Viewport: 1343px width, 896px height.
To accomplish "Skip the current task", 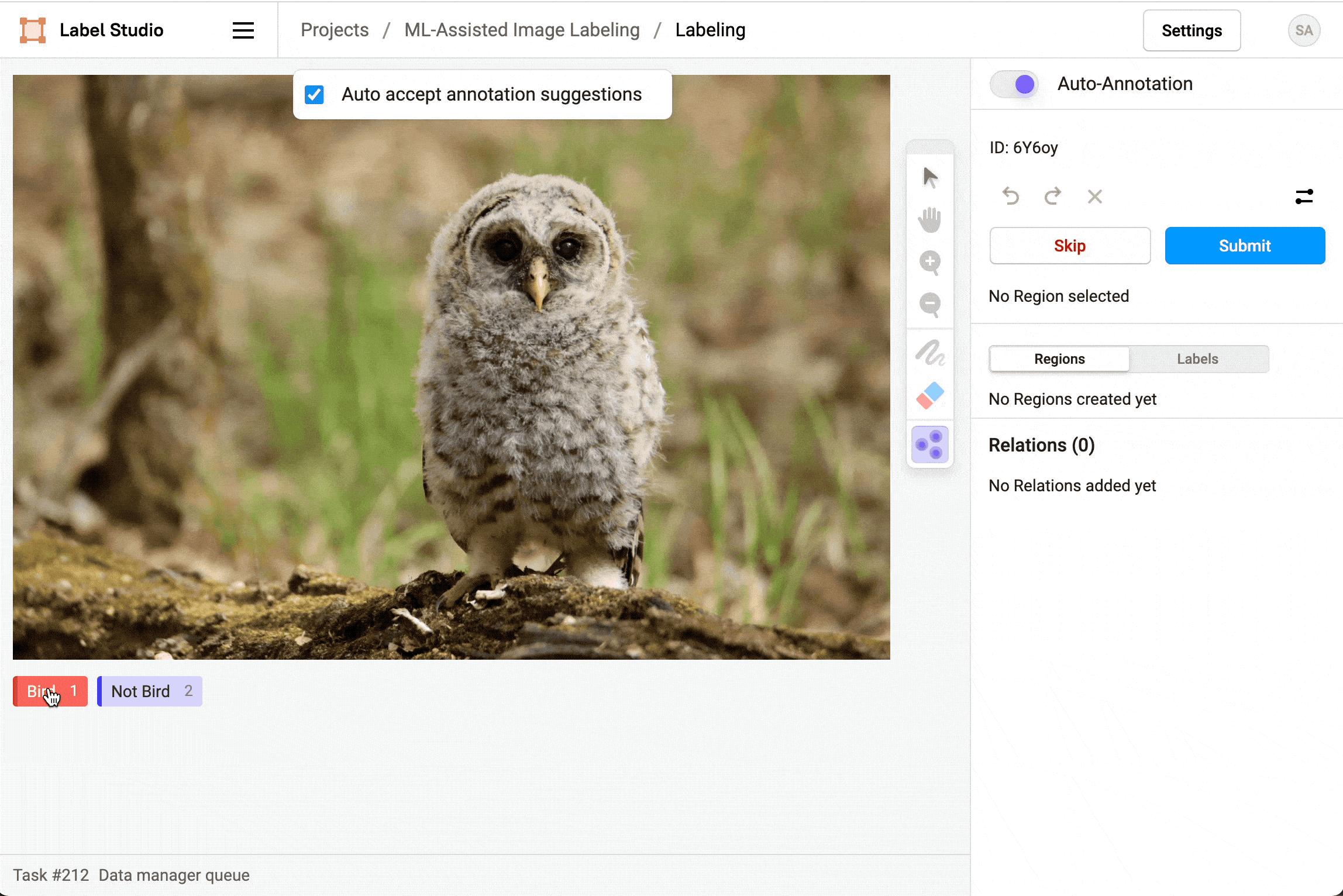I will tap(1069, 246).
